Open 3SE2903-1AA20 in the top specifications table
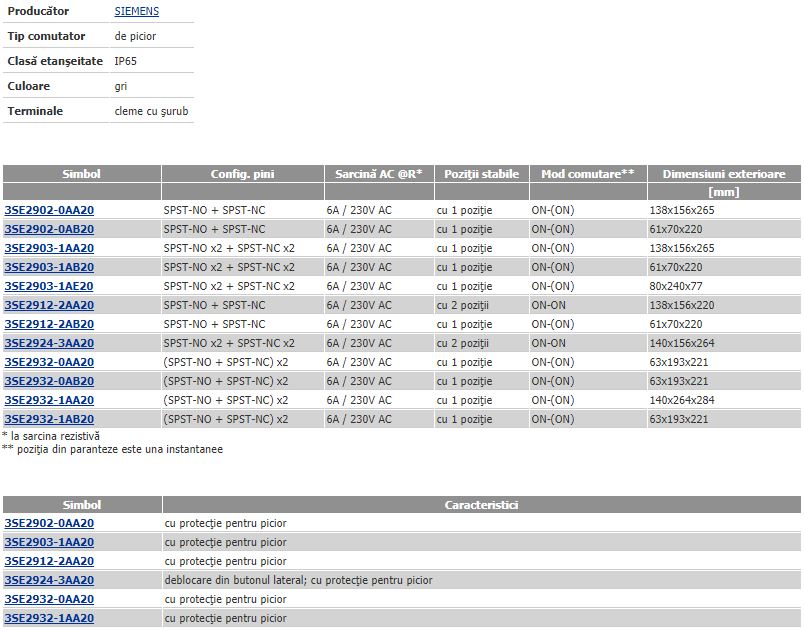 [x=49, y=248]
